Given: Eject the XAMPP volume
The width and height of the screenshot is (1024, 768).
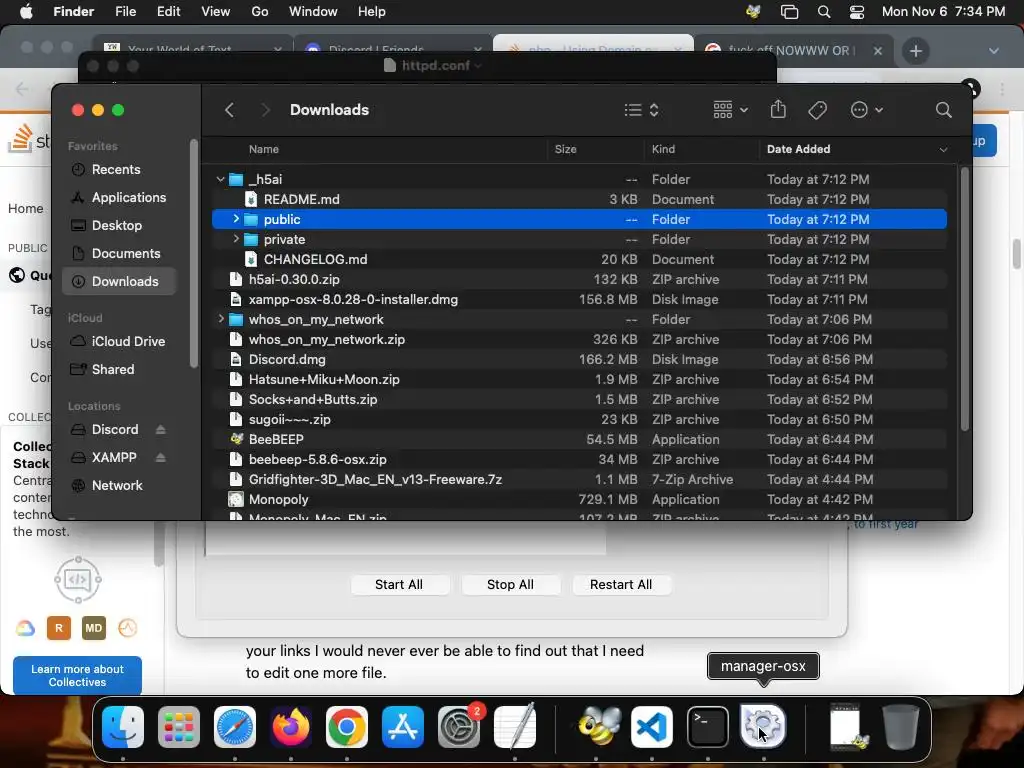Looking at the screenshot, I should point(161,458).
